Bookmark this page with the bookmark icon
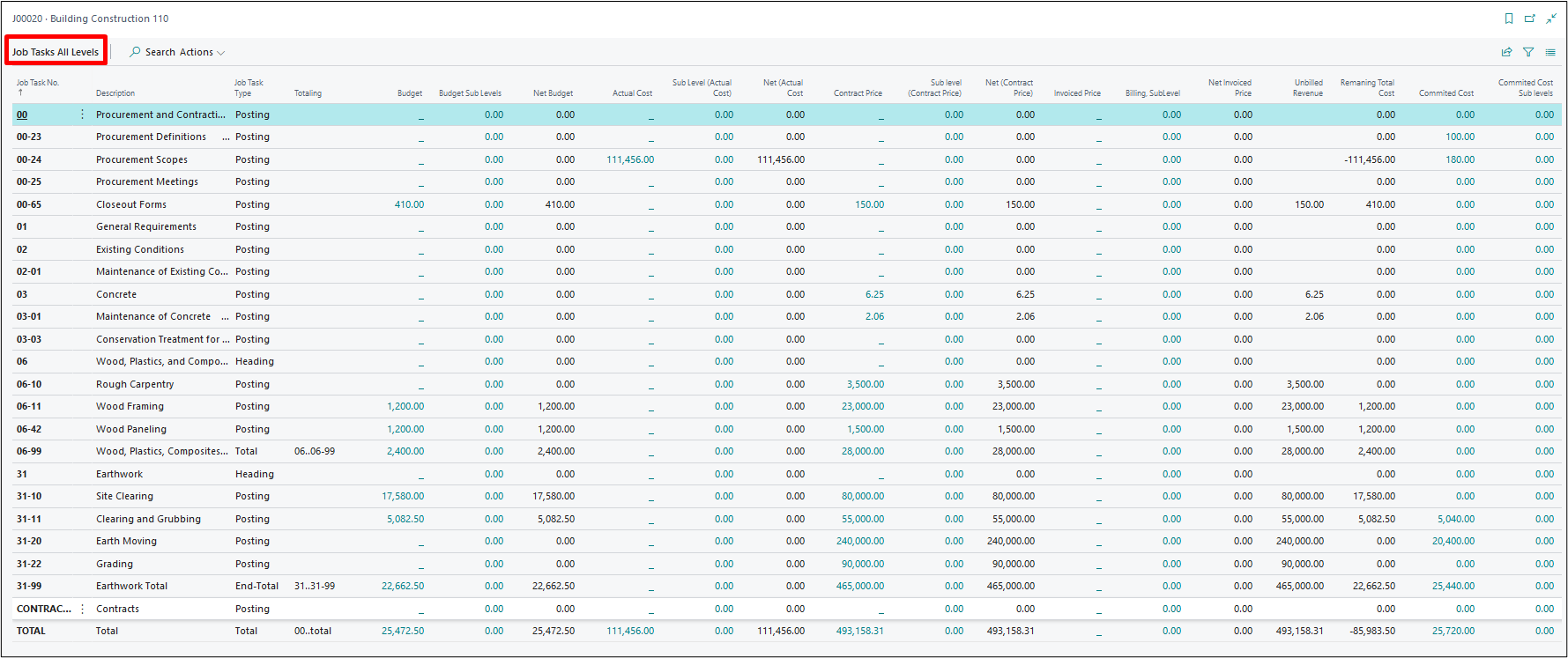 pos(1509,18)
